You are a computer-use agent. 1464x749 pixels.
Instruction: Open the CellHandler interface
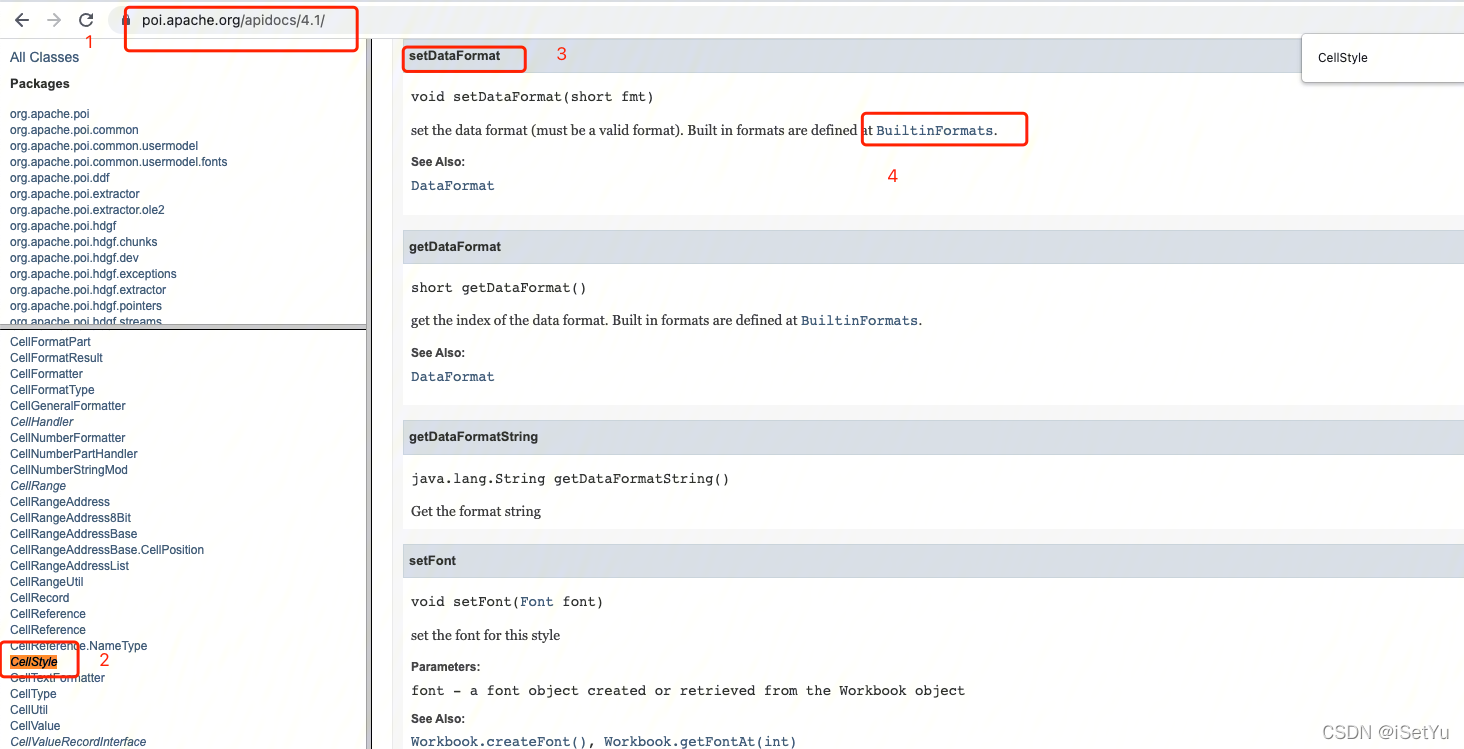(42, 422)
